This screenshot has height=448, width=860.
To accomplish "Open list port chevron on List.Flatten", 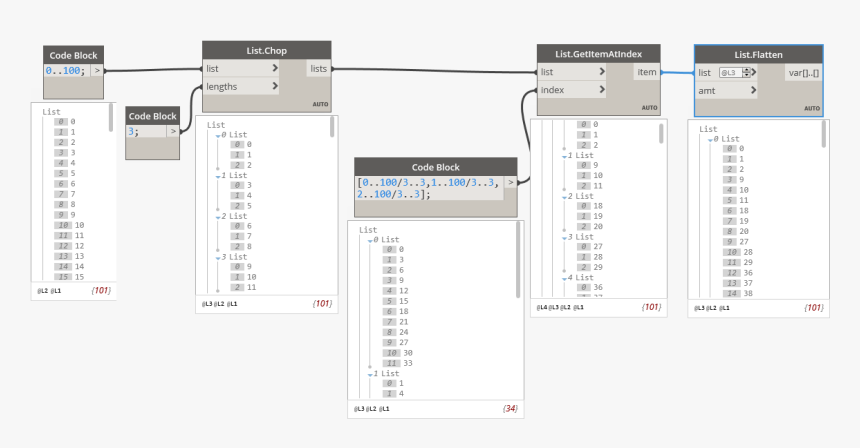I will (754, 72).
